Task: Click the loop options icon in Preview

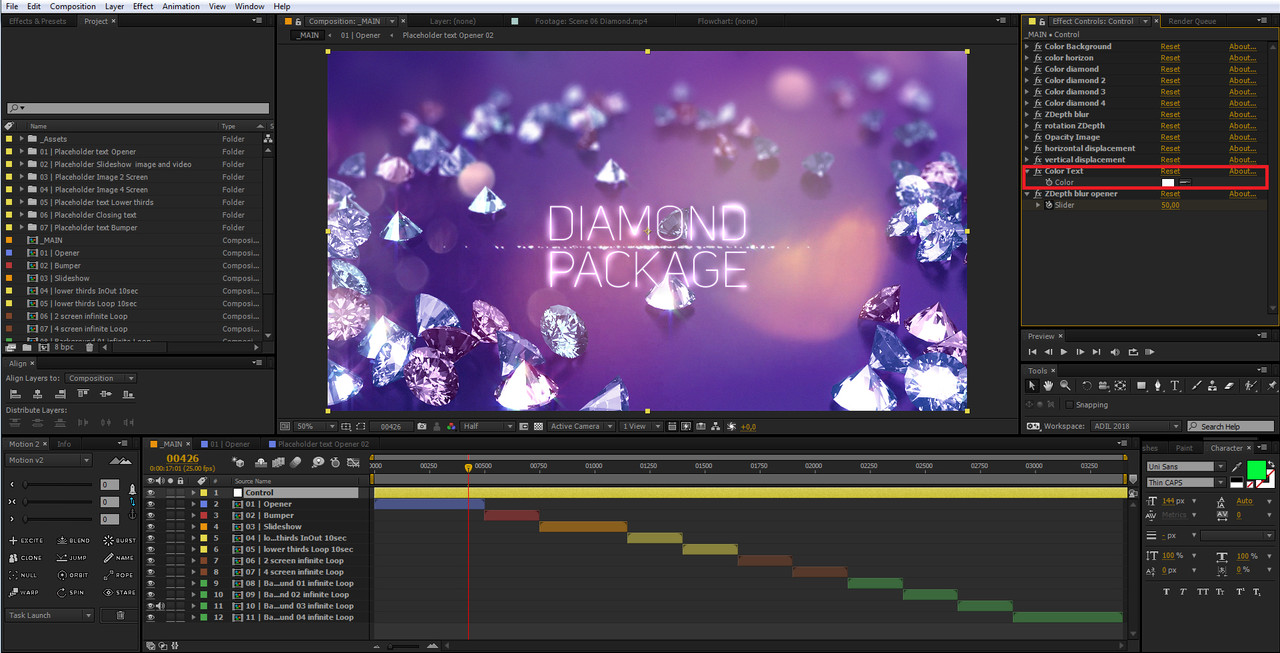Action: (1133, 352)
